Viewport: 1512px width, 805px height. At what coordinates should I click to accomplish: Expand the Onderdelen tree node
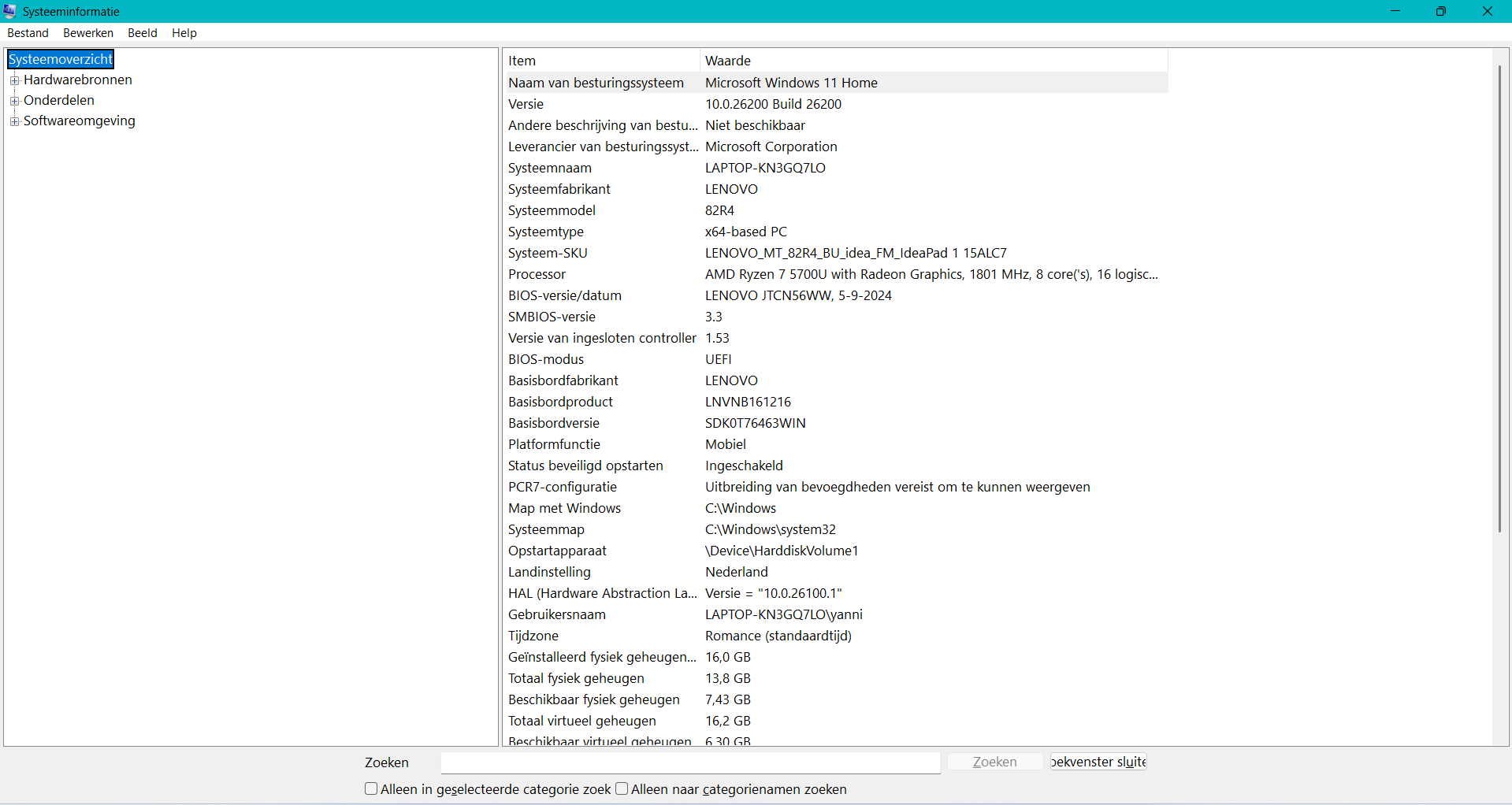pos(14,101)
